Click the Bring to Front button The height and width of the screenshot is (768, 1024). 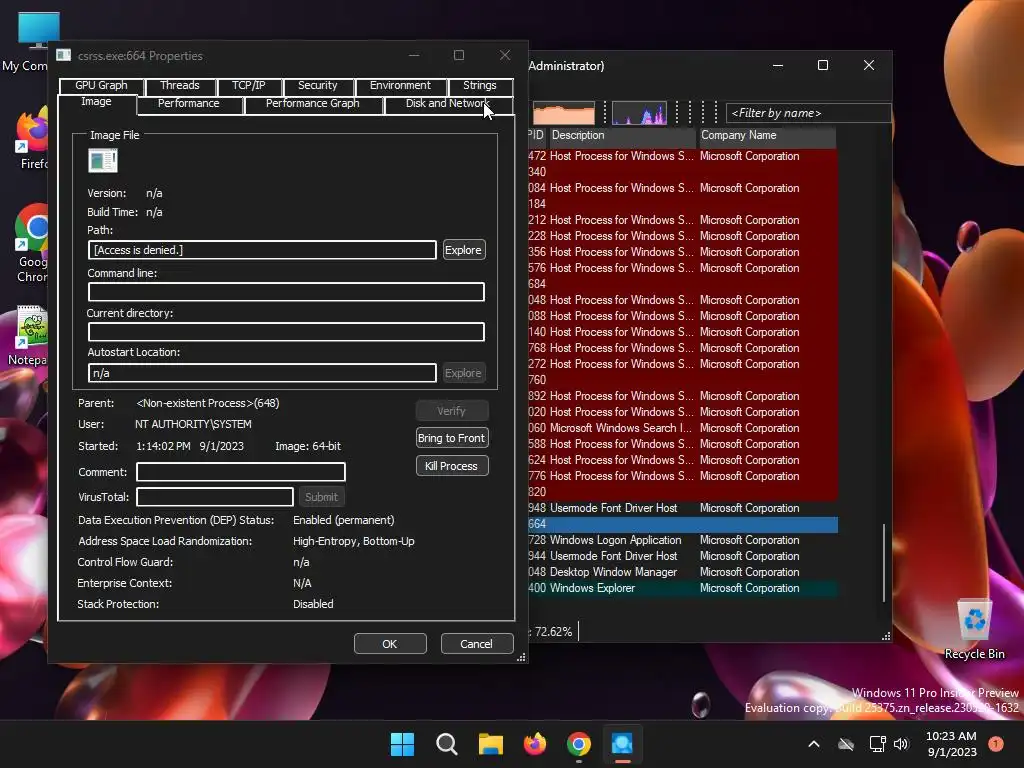click(x=452, y=438)
